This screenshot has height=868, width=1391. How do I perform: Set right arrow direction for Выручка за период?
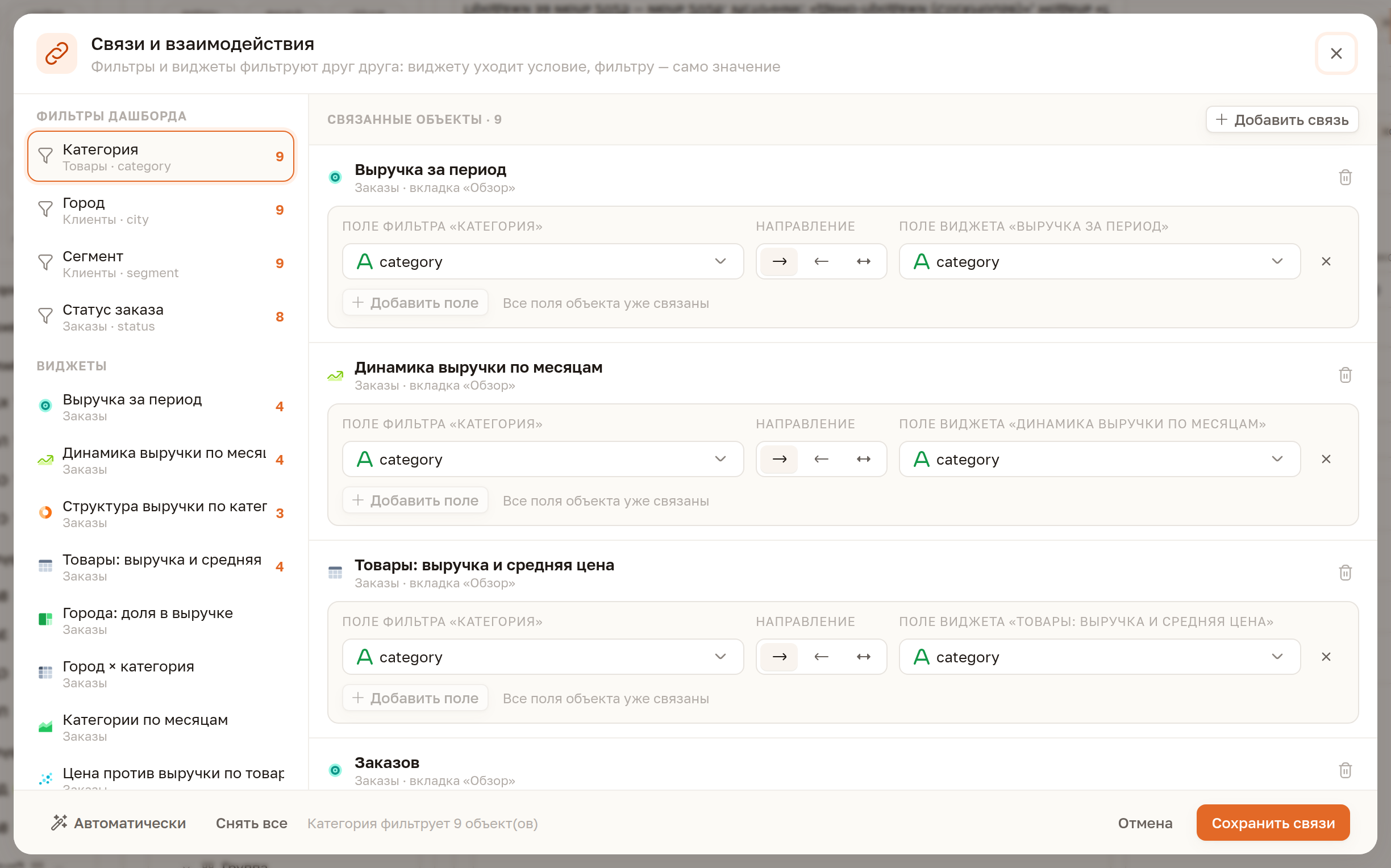[x=779, y=261]
